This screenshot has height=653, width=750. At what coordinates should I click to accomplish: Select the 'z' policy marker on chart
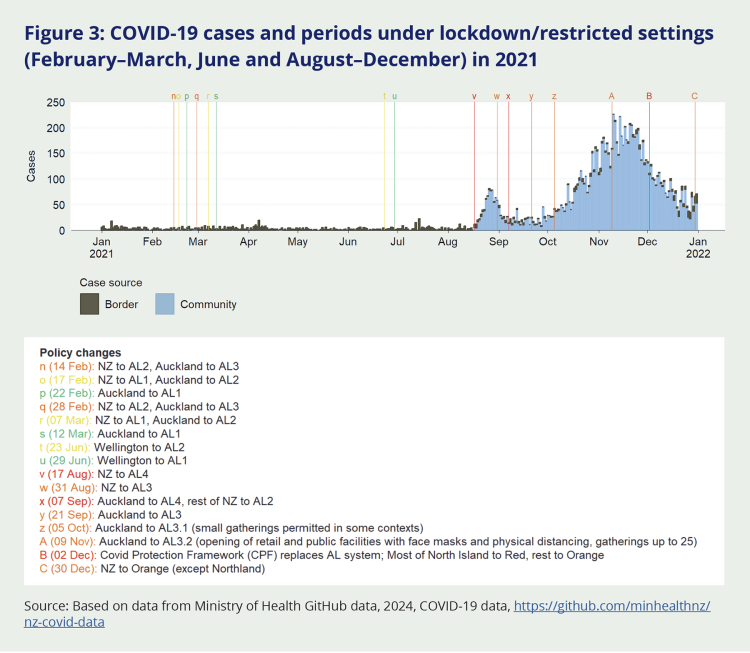[x=554, y=96]
